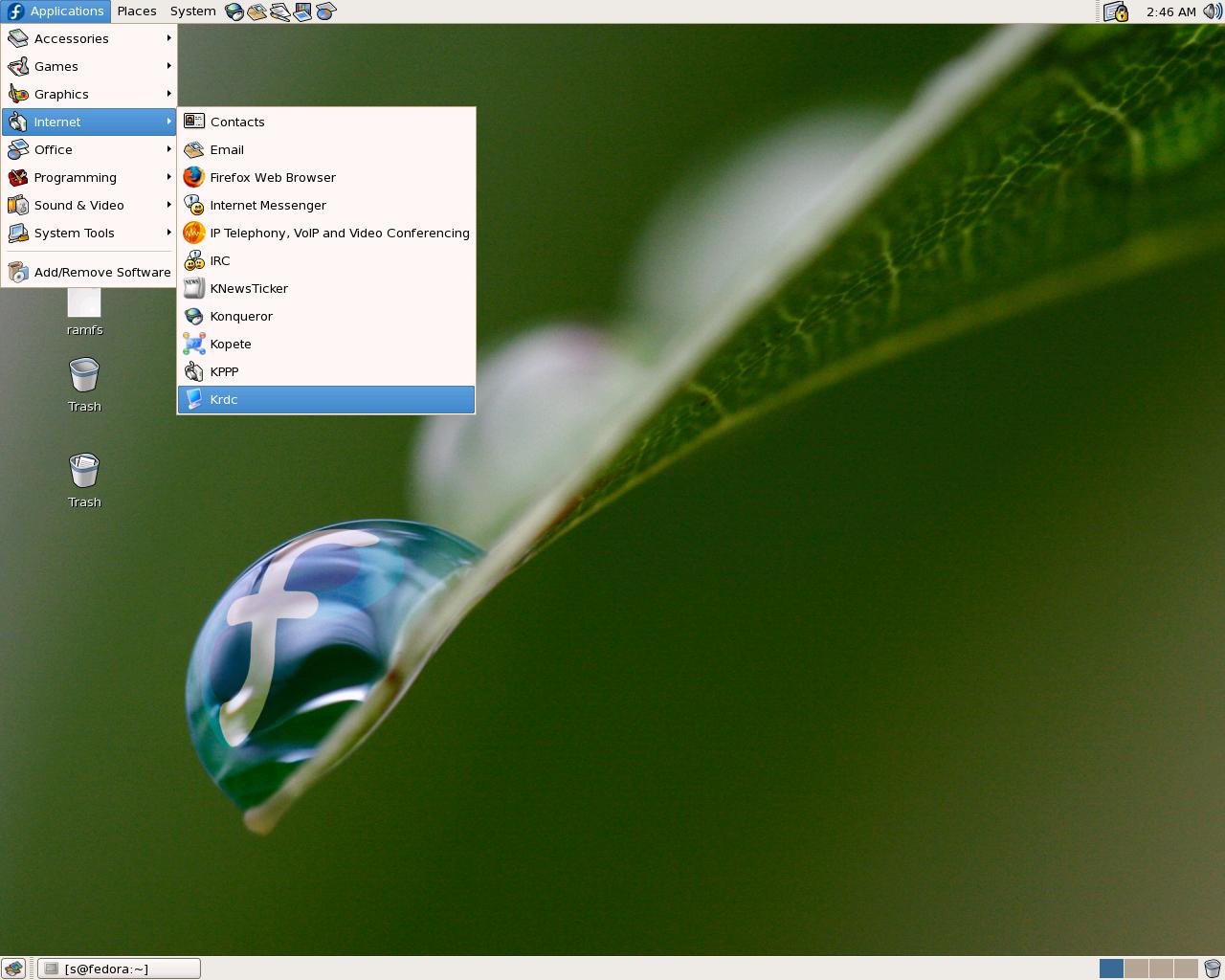1225x980 pixels.
Task: Open the Games category
Action: (x=89, y=66)
